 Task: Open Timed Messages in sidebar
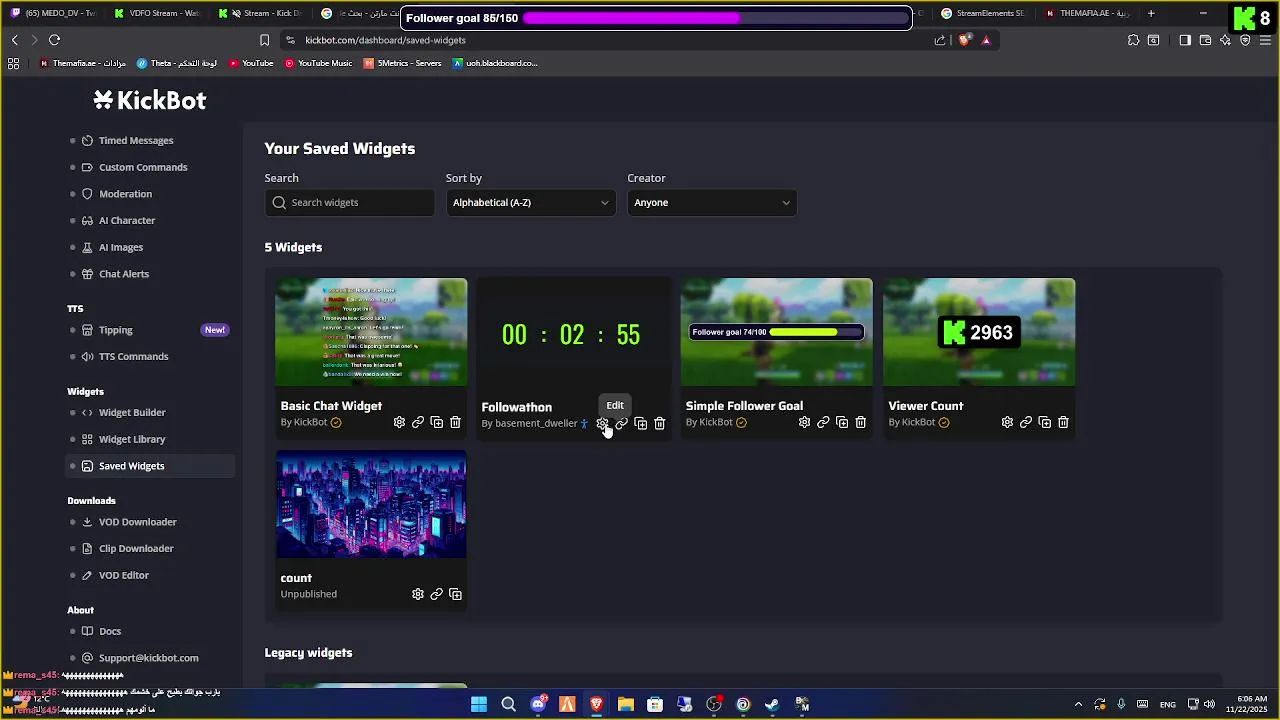click(x=136, y=141)
